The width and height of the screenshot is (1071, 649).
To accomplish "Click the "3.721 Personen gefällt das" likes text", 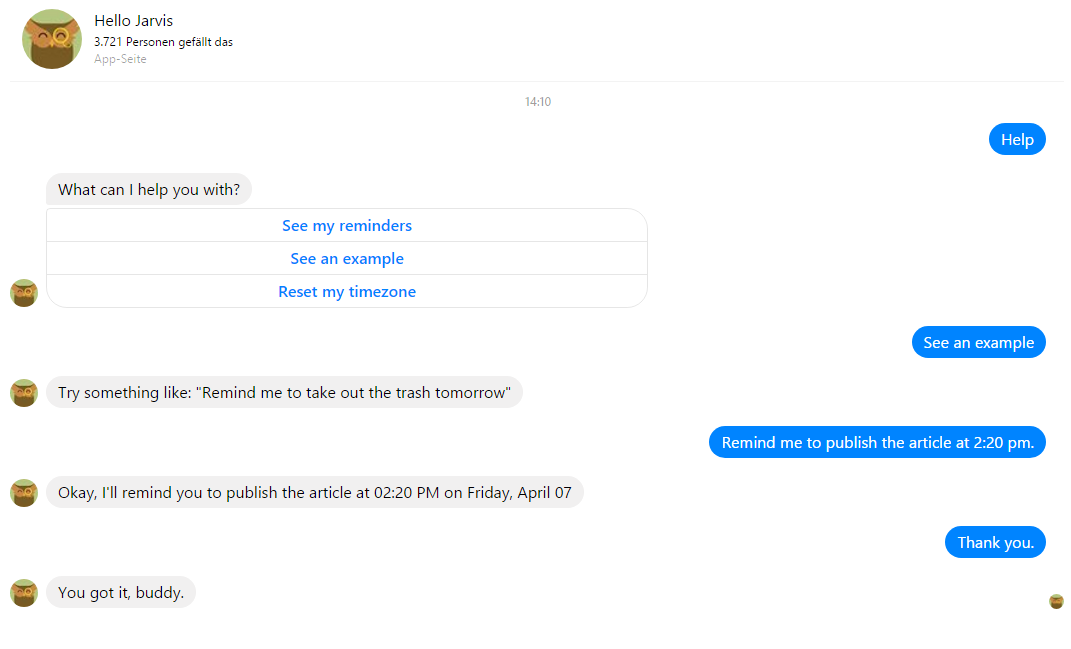I will pyautogui.click(x=163, y=42).
